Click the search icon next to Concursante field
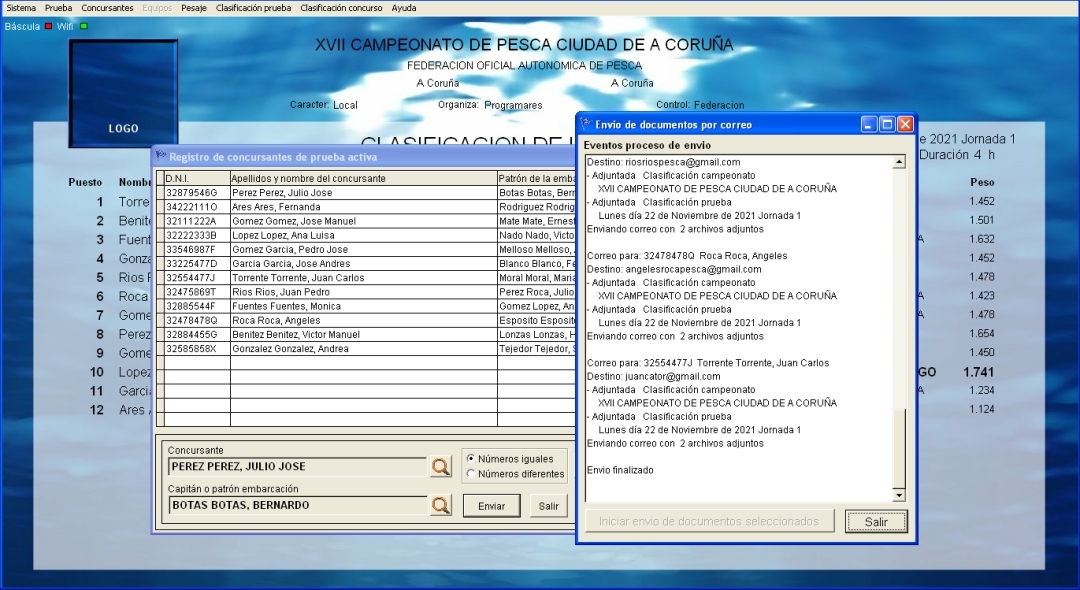This screenshot has width=1080, height=590. [x=441, y=466]
